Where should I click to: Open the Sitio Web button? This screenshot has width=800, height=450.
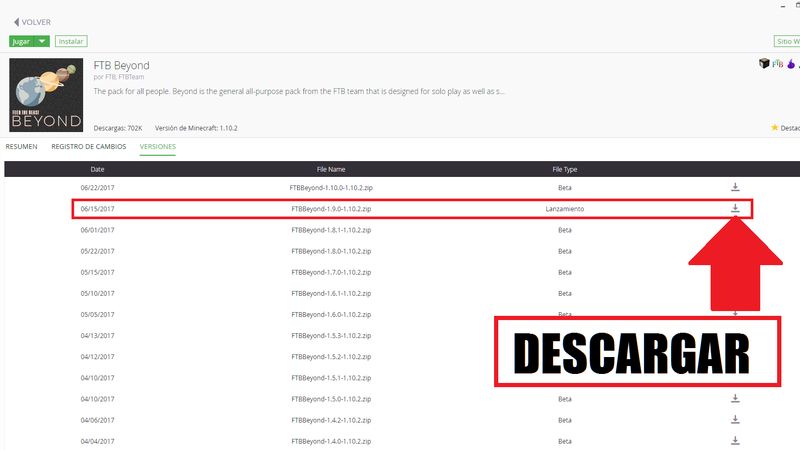tap(787, 41)
